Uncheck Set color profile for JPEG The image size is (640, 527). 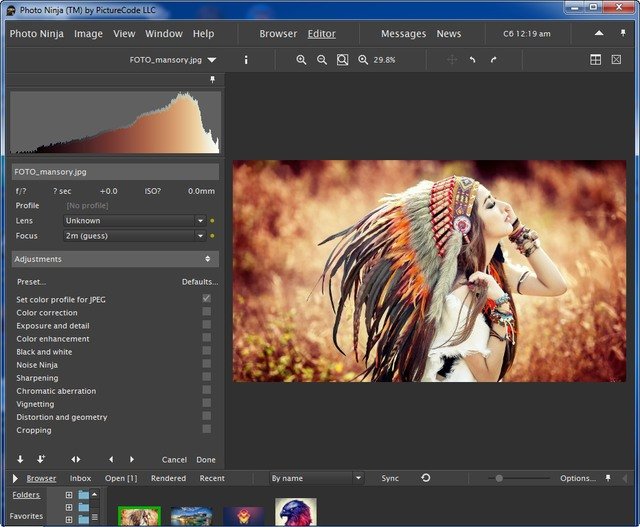206,299
